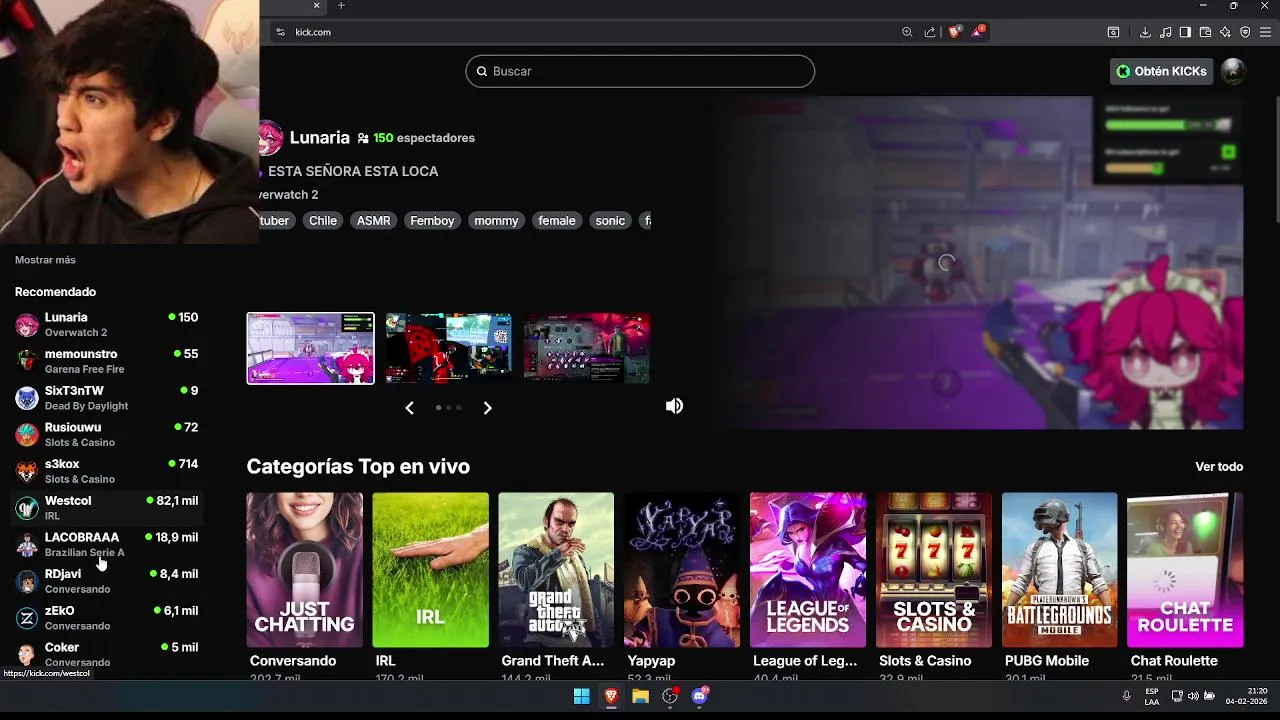Screen dimensions: 1280x720
Task: Click the sonic tag
Action: coord(610,221)
